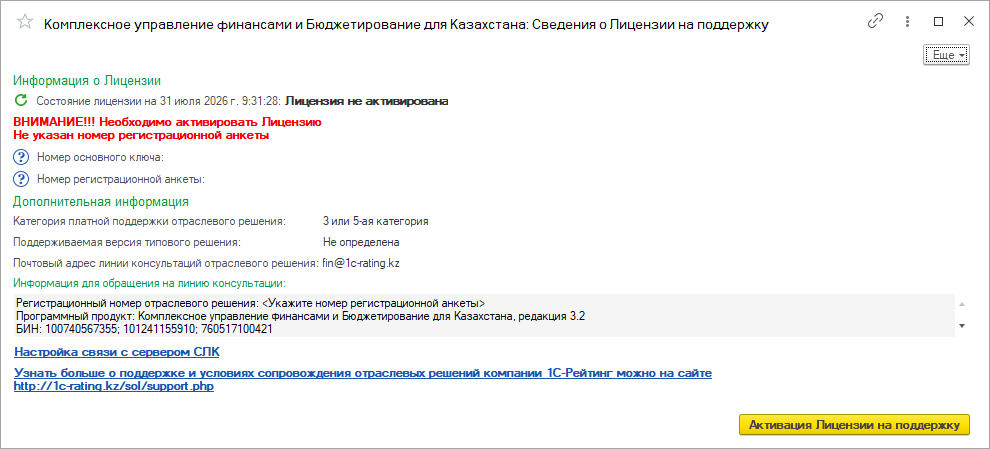Click inside the consultation info text box
The width and height of the screenshot is (990, 449).
(x=484, y=315)
